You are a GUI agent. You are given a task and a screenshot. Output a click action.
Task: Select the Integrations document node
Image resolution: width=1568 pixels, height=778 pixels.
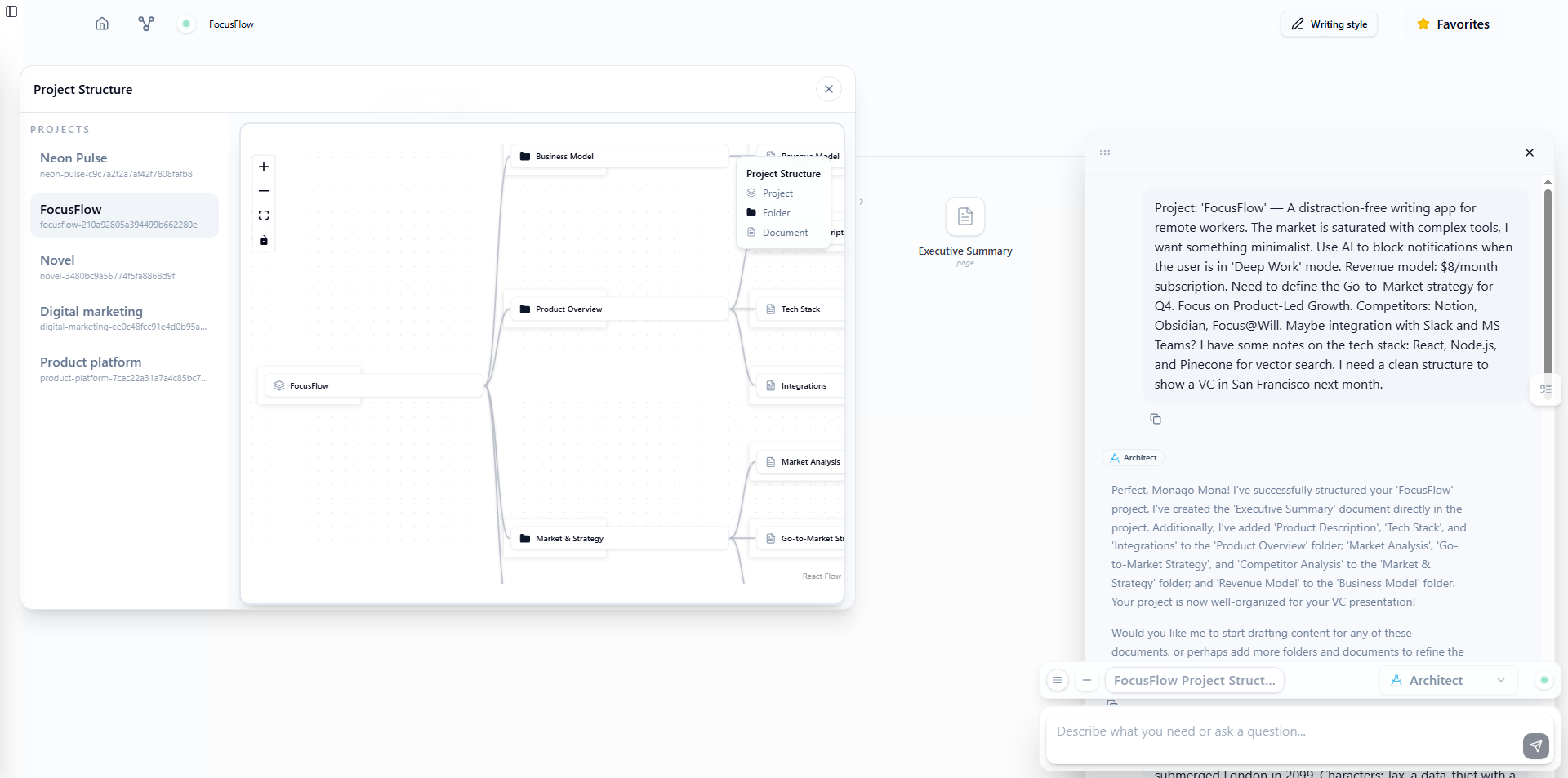800,386
